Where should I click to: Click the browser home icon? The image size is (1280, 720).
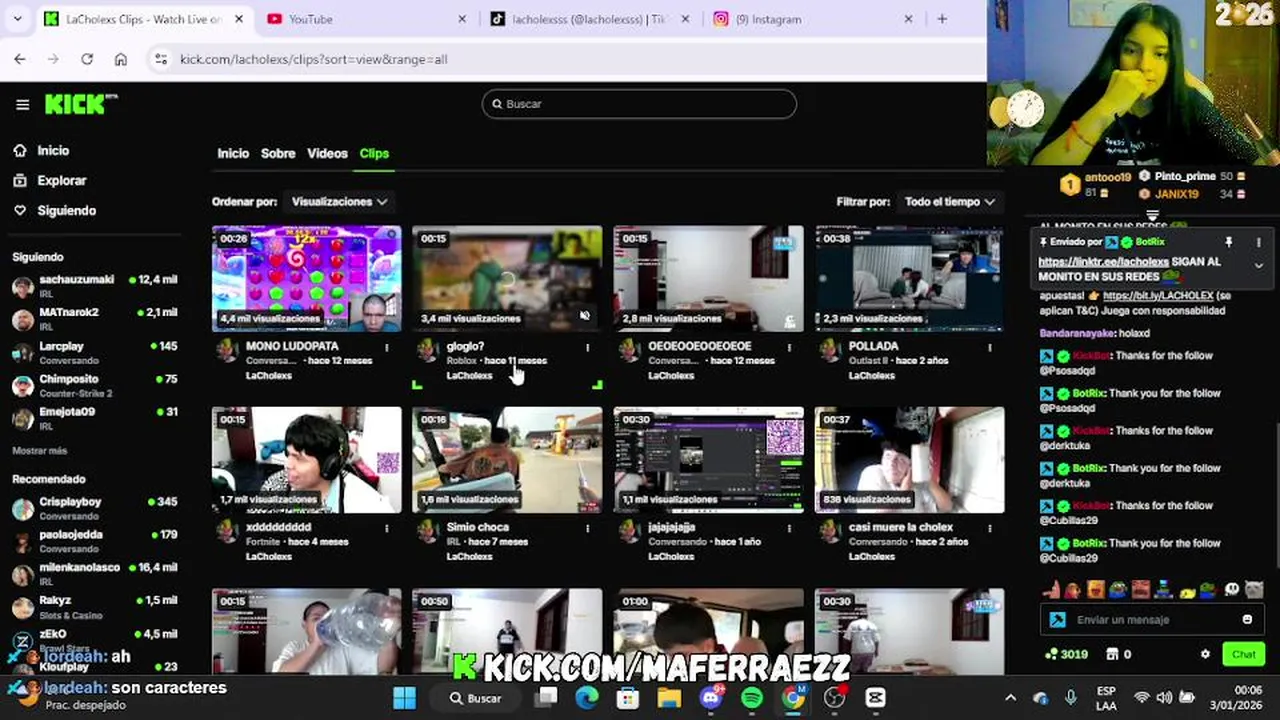[121, 60]
